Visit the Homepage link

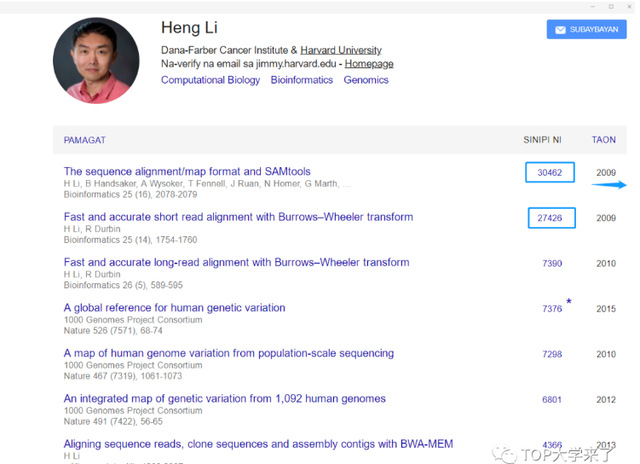tap(369, 64)
